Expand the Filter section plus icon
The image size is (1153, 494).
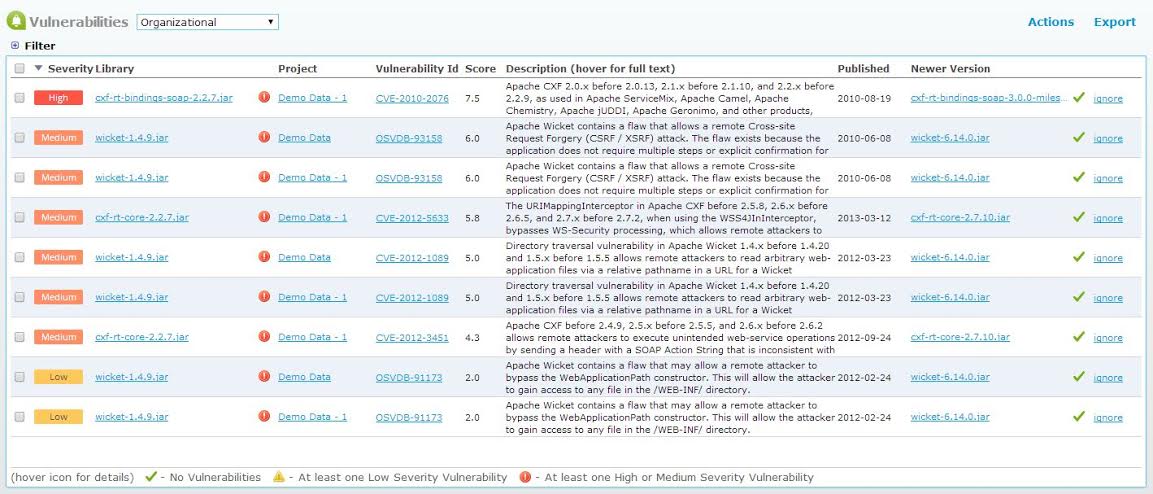click(15, 46)
